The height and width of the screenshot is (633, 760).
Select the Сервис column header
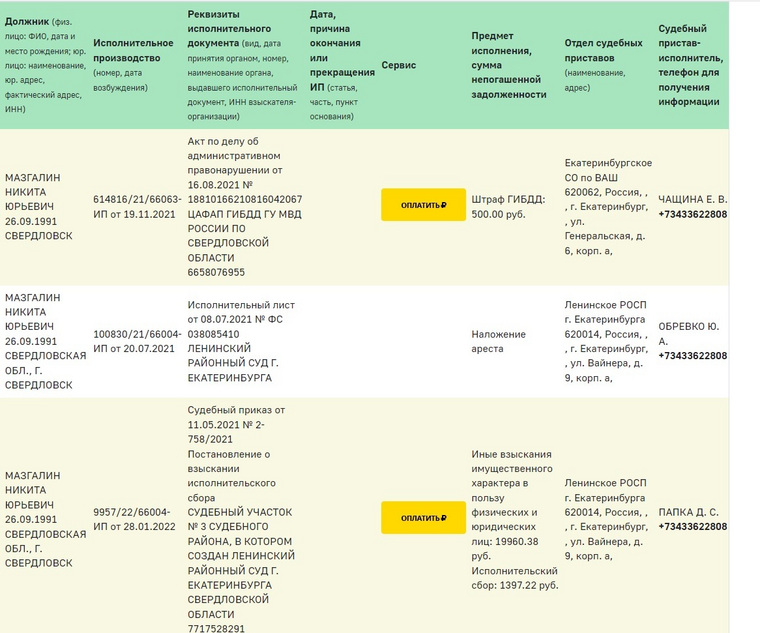pyautogui.click(x=398, y=65)
